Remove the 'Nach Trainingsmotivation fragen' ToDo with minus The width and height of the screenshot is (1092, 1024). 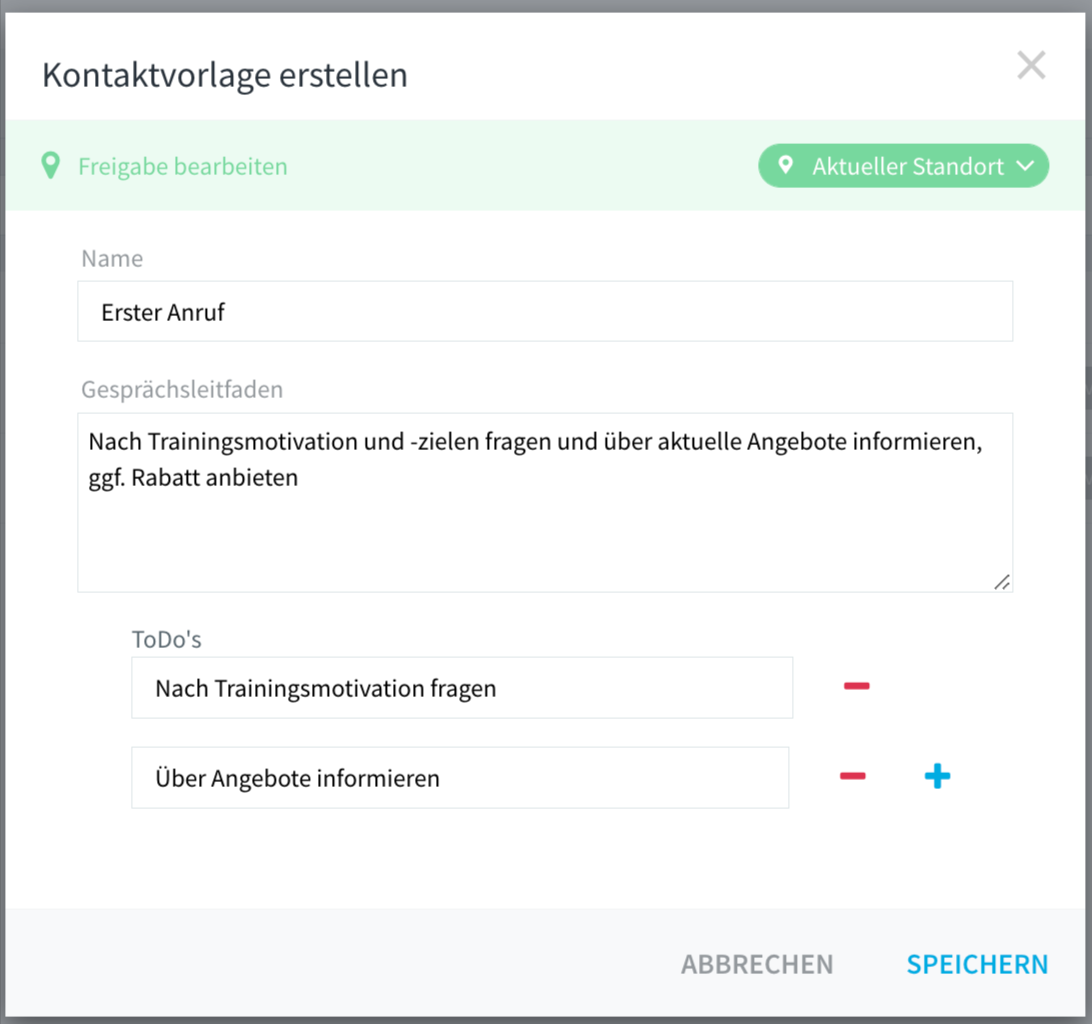(x=856, y=686)
